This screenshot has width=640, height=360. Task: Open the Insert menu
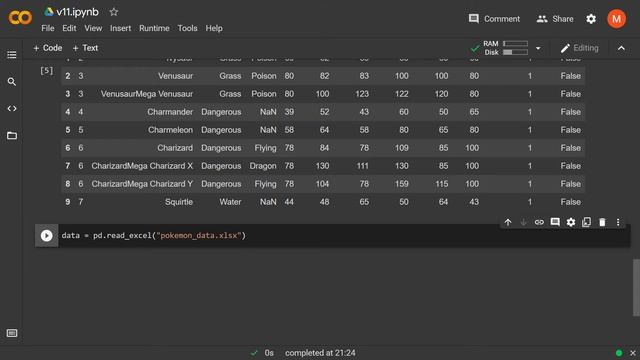tap(120, 28)
